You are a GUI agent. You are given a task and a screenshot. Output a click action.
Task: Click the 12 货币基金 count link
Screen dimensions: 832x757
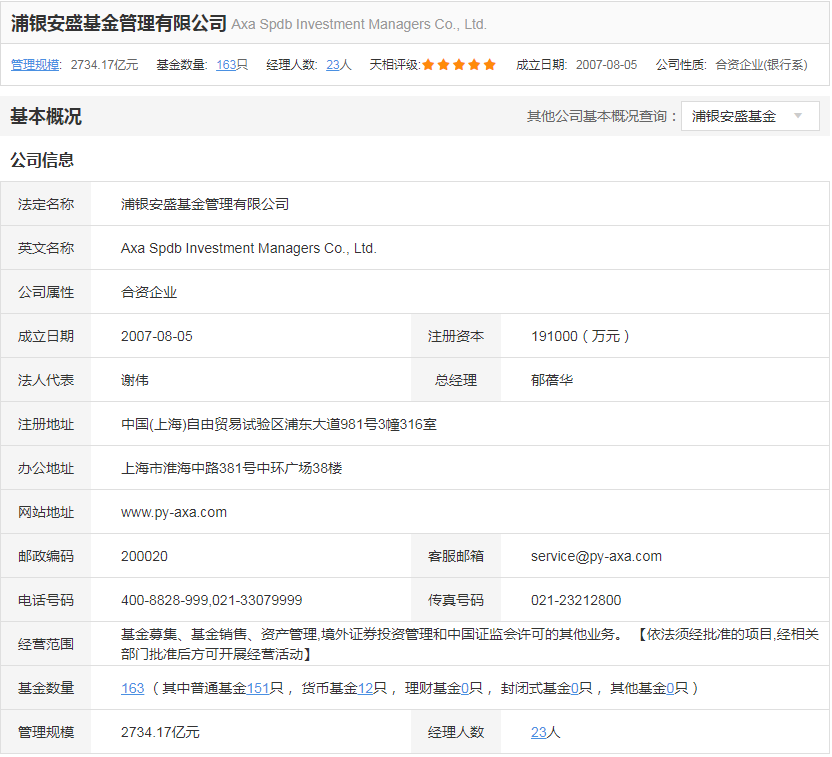(x=365, y=688)
